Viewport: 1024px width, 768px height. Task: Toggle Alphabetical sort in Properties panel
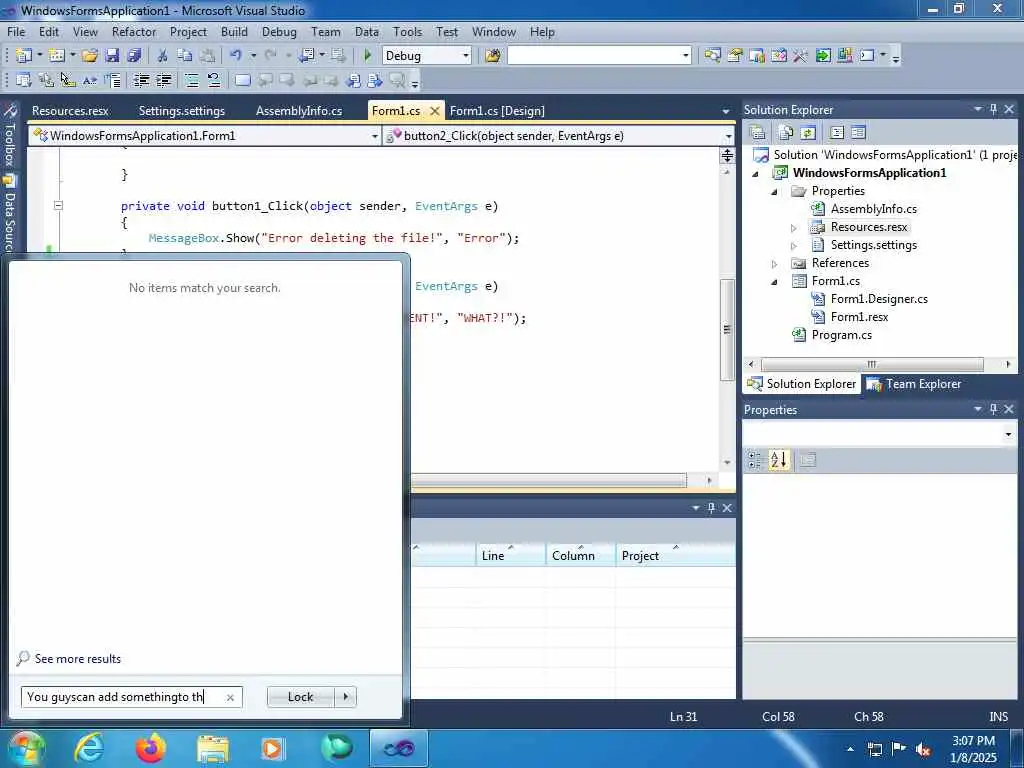pyautogui.click(x=778, y=460)
